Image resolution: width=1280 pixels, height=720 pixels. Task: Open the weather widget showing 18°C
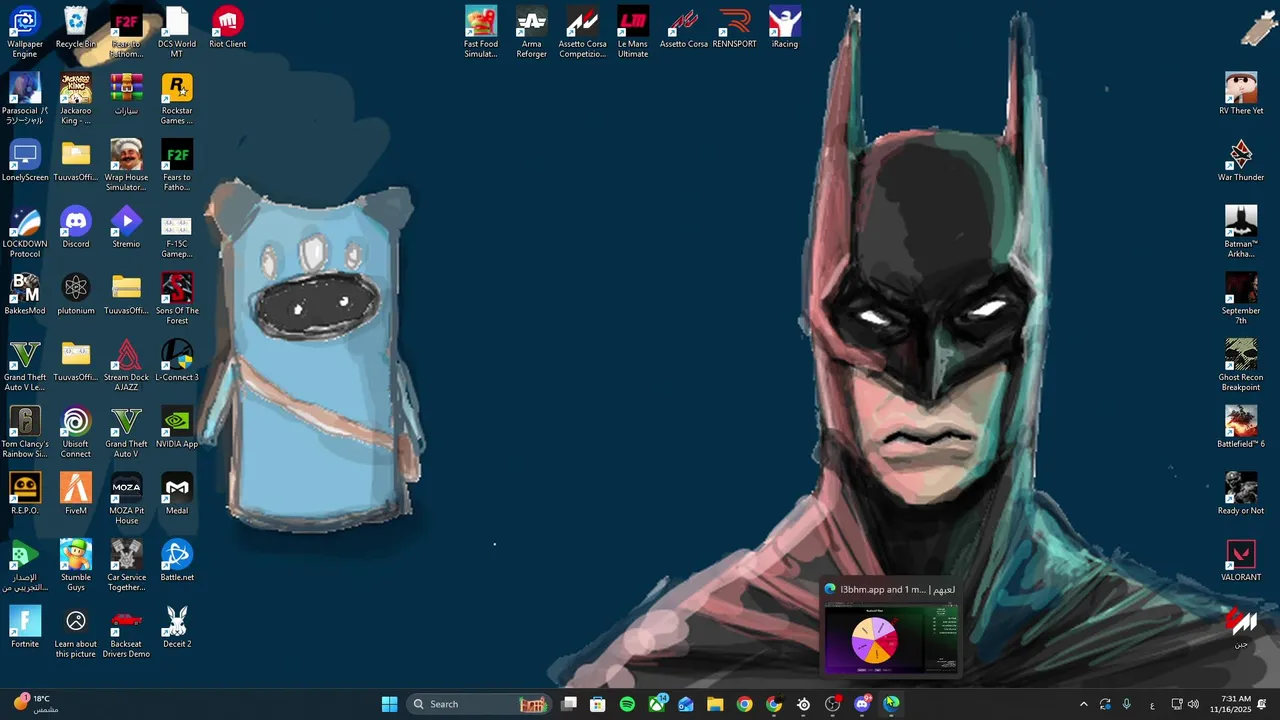click(34, 704)
